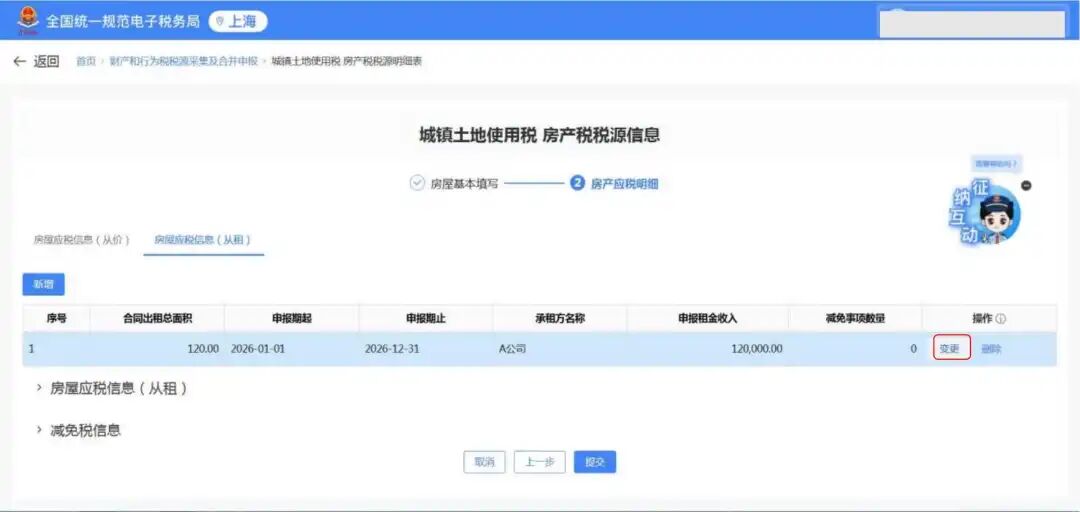Click the rent income value 120,000.00

click(x=757, y=349)
